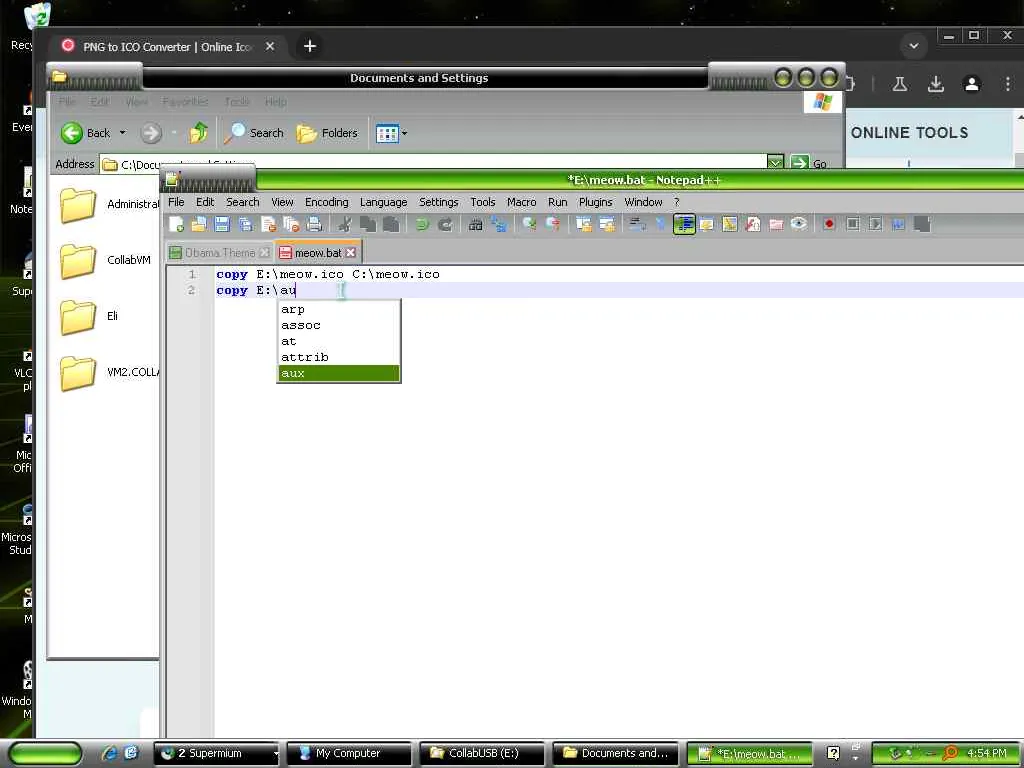Click the Zoom In toolbar icon
1024x768 pixels.
pos(530,225)
